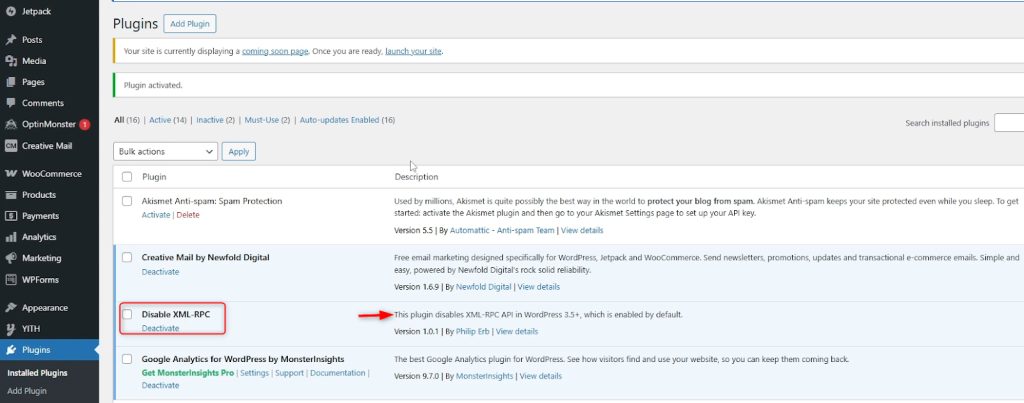Click the Description column header
The height and width of the screenshot is (403, 1024).
pyautogui.click(x=416, y=176)
